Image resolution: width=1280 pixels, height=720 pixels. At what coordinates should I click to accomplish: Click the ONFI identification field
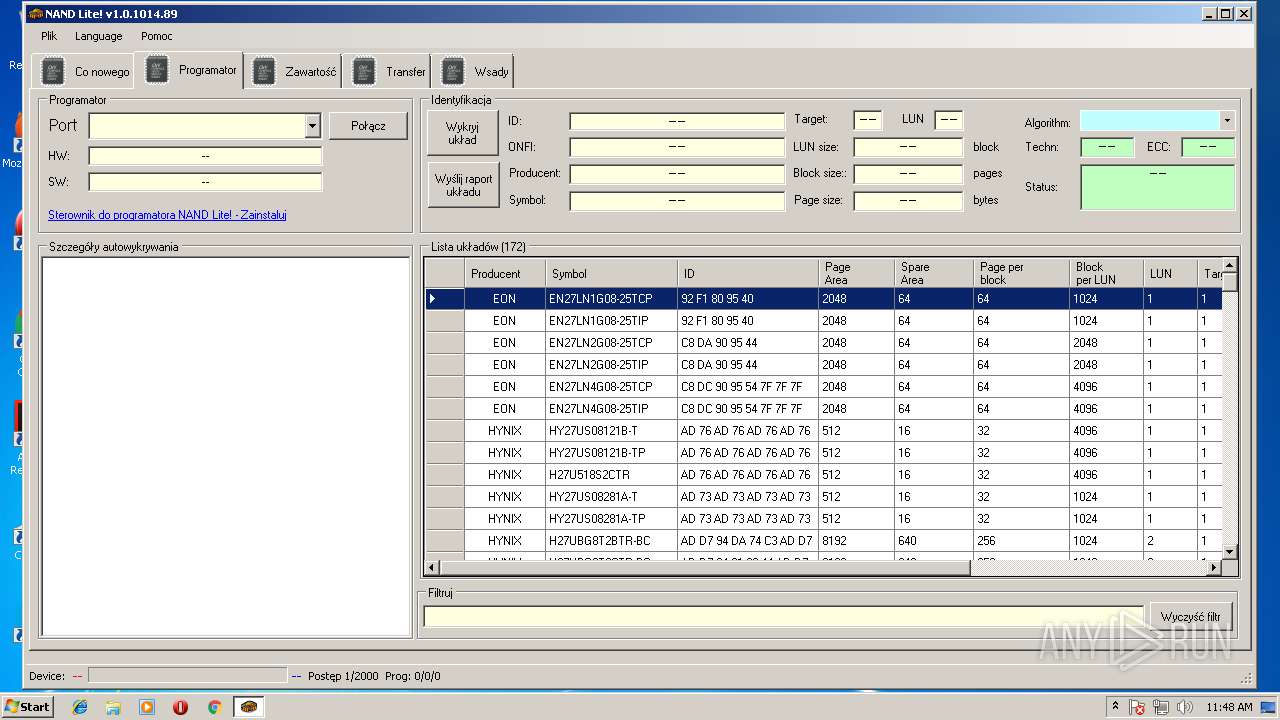[x=677, y=147]
